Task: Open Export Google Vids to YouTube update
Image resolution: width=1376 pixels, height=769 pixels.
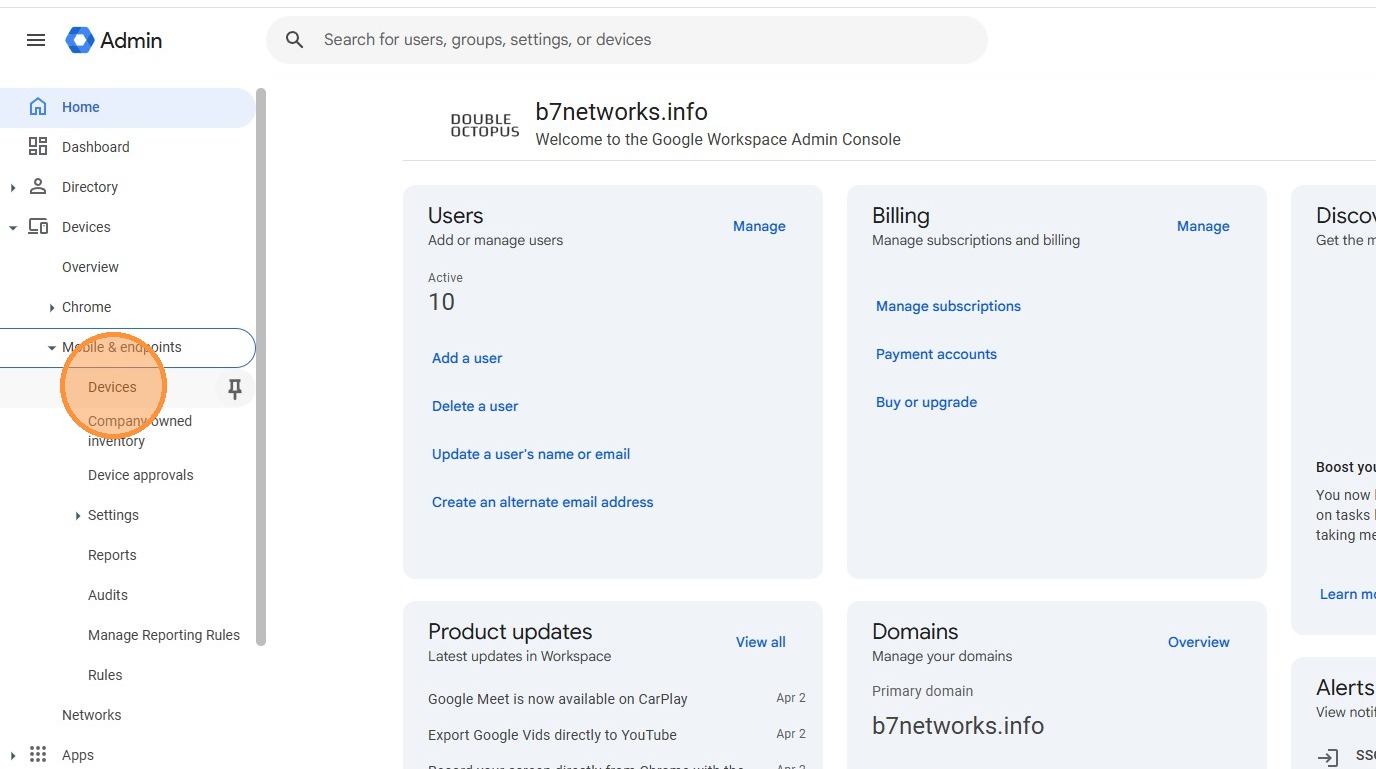Action: point(552,735)
